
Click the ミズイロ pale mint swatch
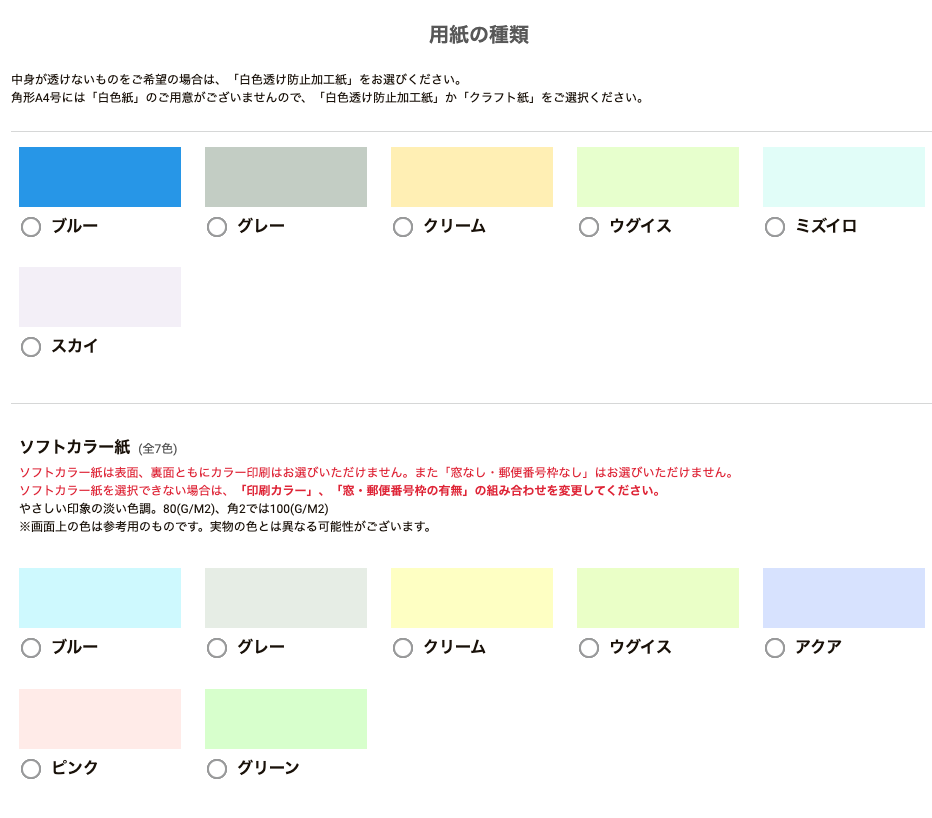tap(844, 177)
